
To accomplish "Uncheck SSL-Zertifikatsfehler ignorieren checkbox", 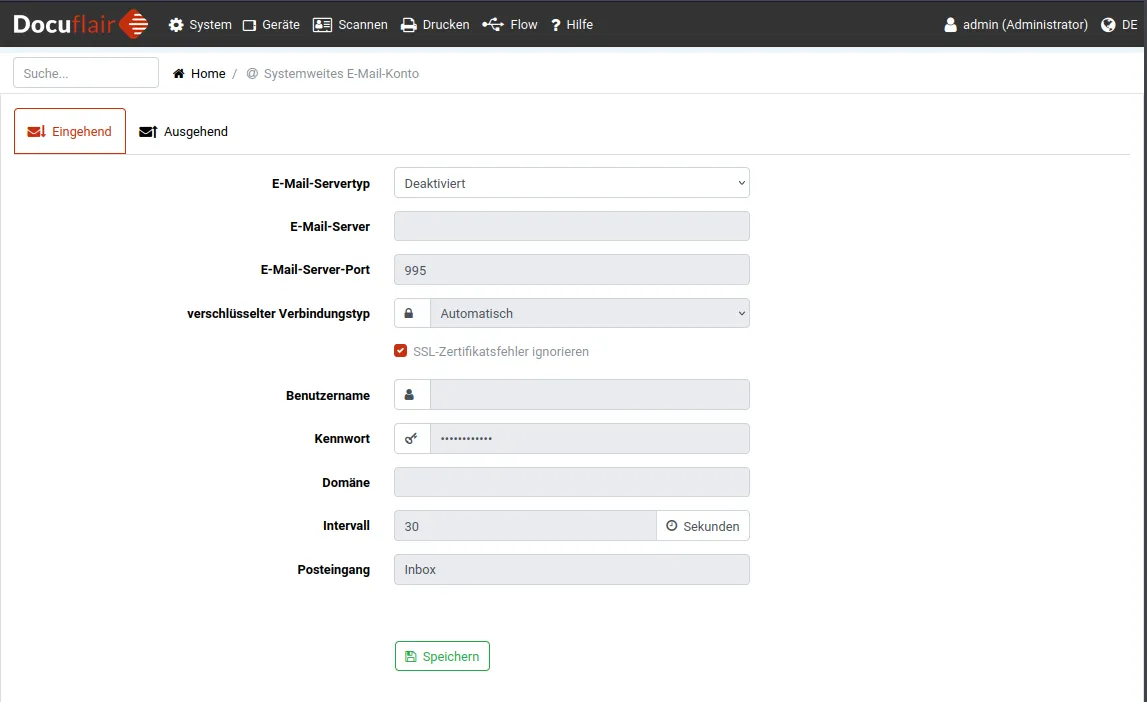I will click(401, 351).
